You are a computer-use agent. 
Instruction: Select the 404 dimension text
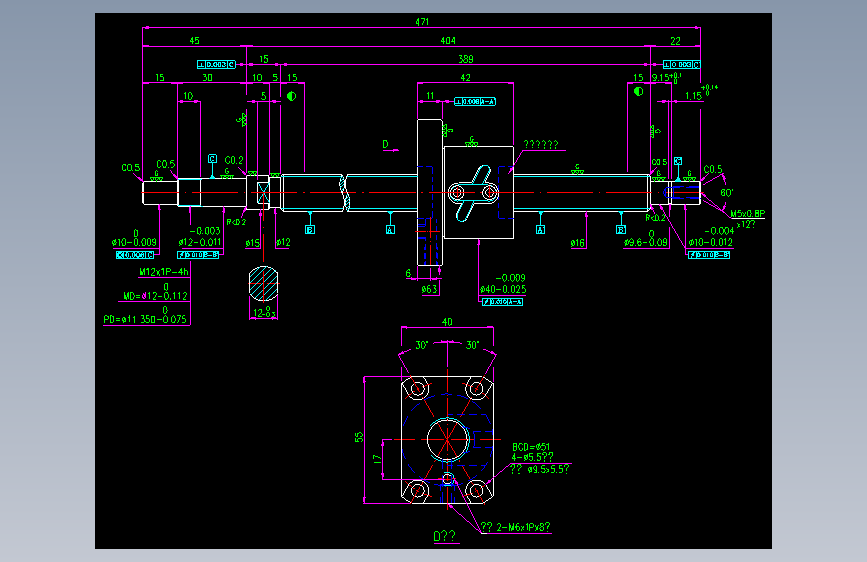point(448,40)
